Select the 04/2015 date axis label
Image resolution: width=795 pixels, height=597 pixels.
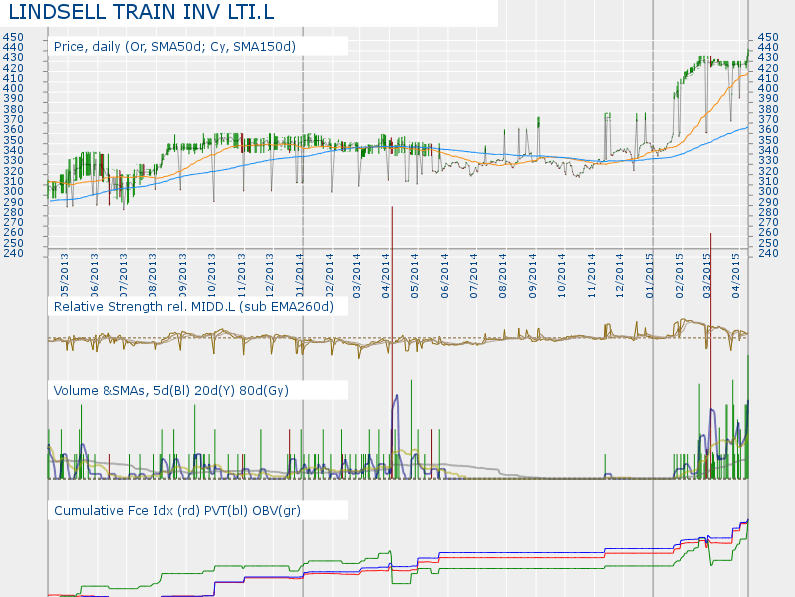736,275
